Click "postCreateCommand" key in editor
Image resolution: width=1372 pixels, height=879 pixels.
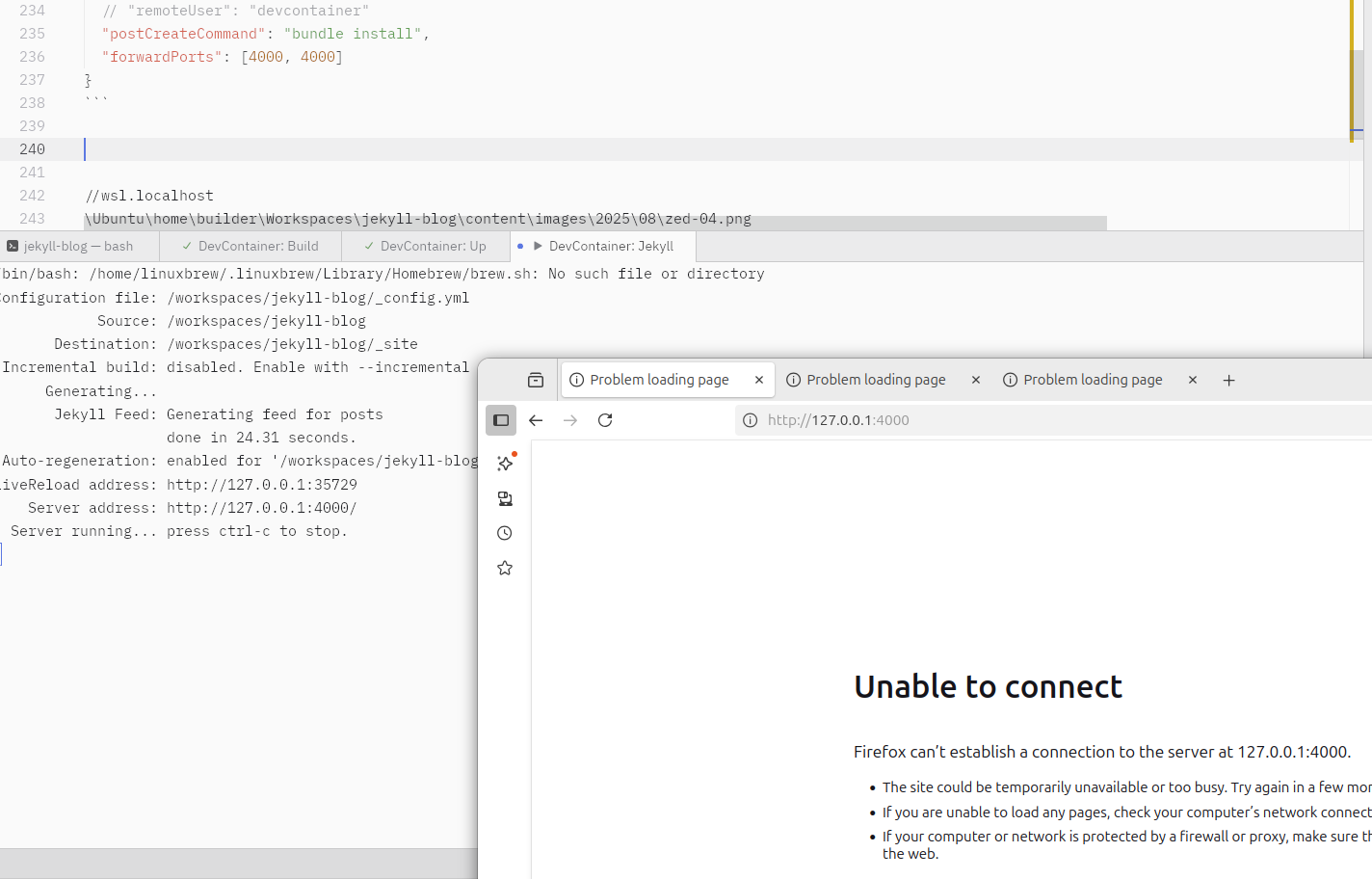pos(183,34)
